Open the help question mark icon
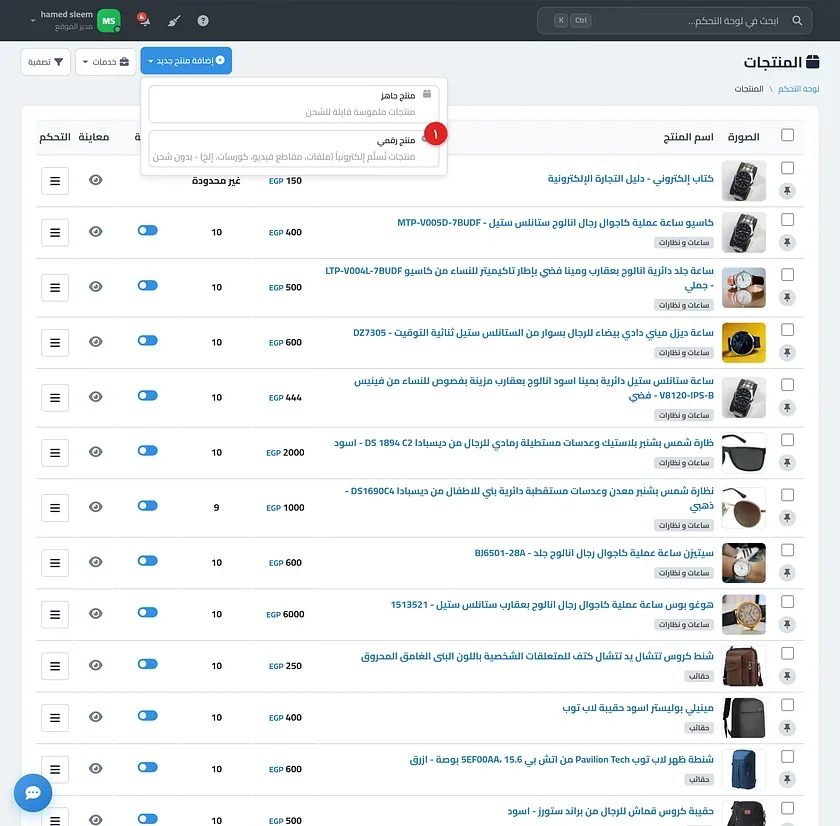Screen dimensions: 840x826 [203, 21]
